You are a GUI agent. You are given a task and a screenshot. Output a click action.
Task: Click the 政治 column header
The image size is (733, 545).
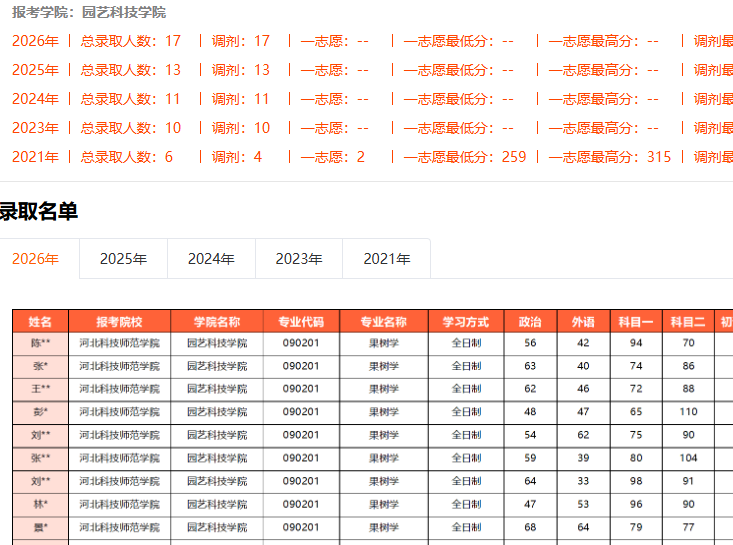[x=530, y=322]
